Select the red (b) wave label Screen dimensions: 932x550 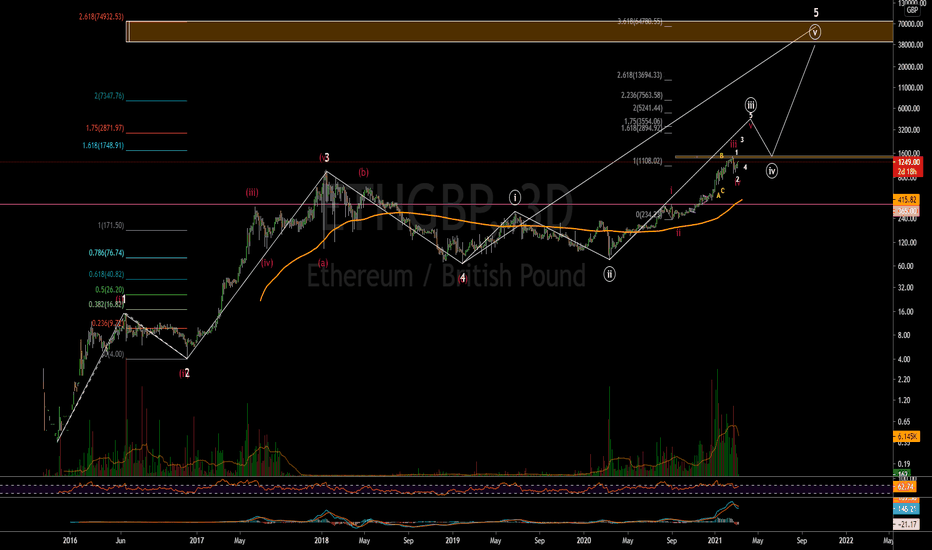[x=363, y=172]
